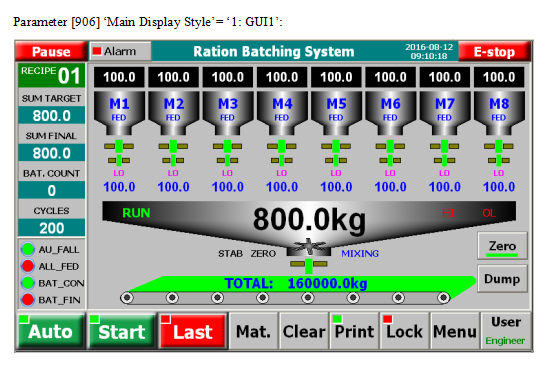Image resolution: width=553 pixels, height=373 pixels.
Task: Select the M8 hopper icon
Action: click(499, 113)
